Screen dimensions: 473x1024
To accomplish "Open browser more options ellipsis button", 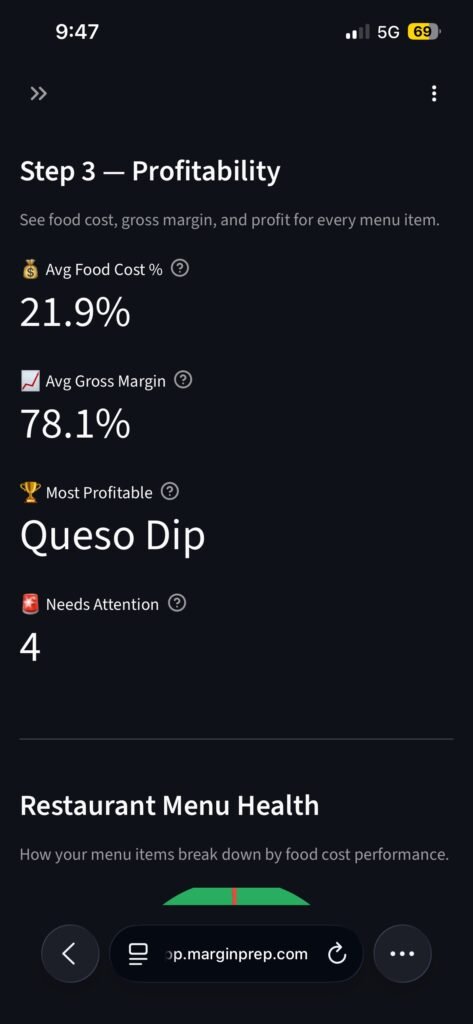I will pyautogui.click(x=402, y=953).
